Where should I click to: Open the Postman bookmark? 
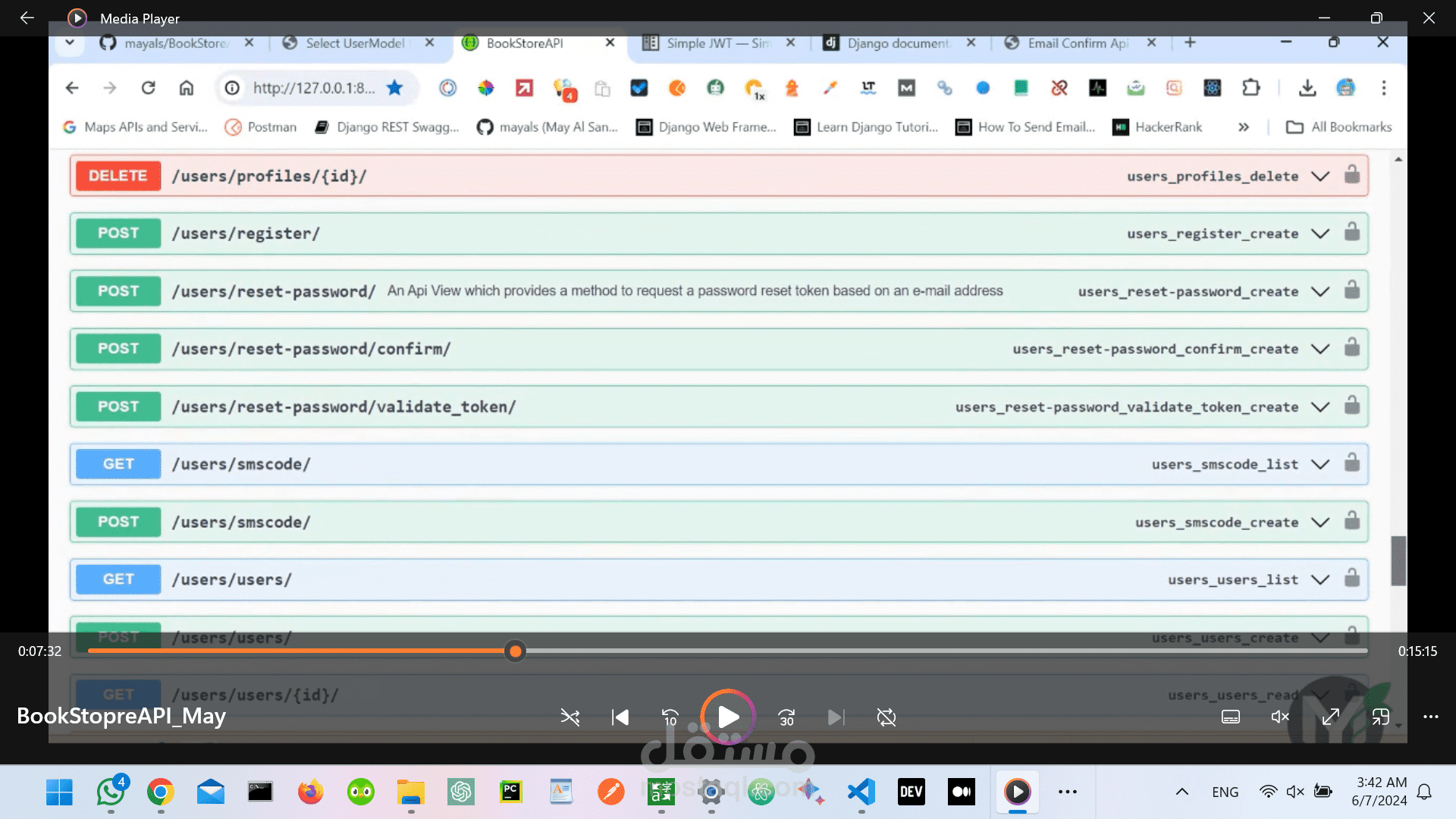point(261,127)
